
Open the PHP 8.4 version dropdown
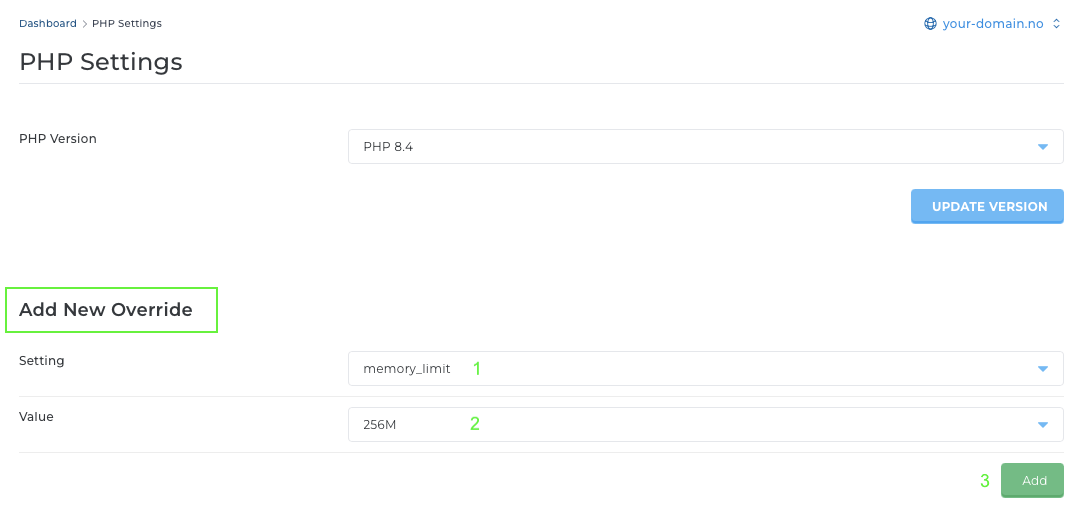tap(705, 147)
